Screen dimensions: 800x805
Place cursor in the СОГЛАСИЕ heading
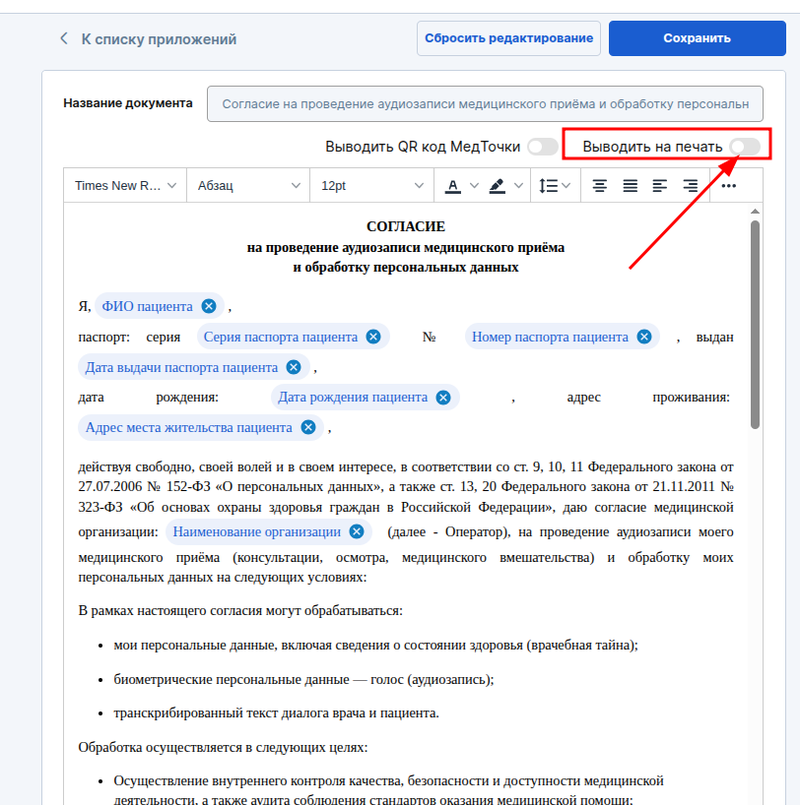[x=406, y=226]
